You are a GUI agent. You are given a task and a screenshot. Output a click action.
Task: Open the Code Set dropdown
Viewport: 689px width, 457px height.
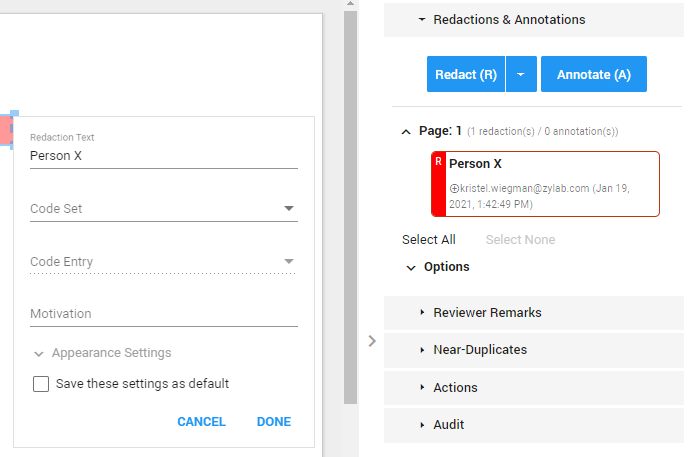(x=164, y=209)
